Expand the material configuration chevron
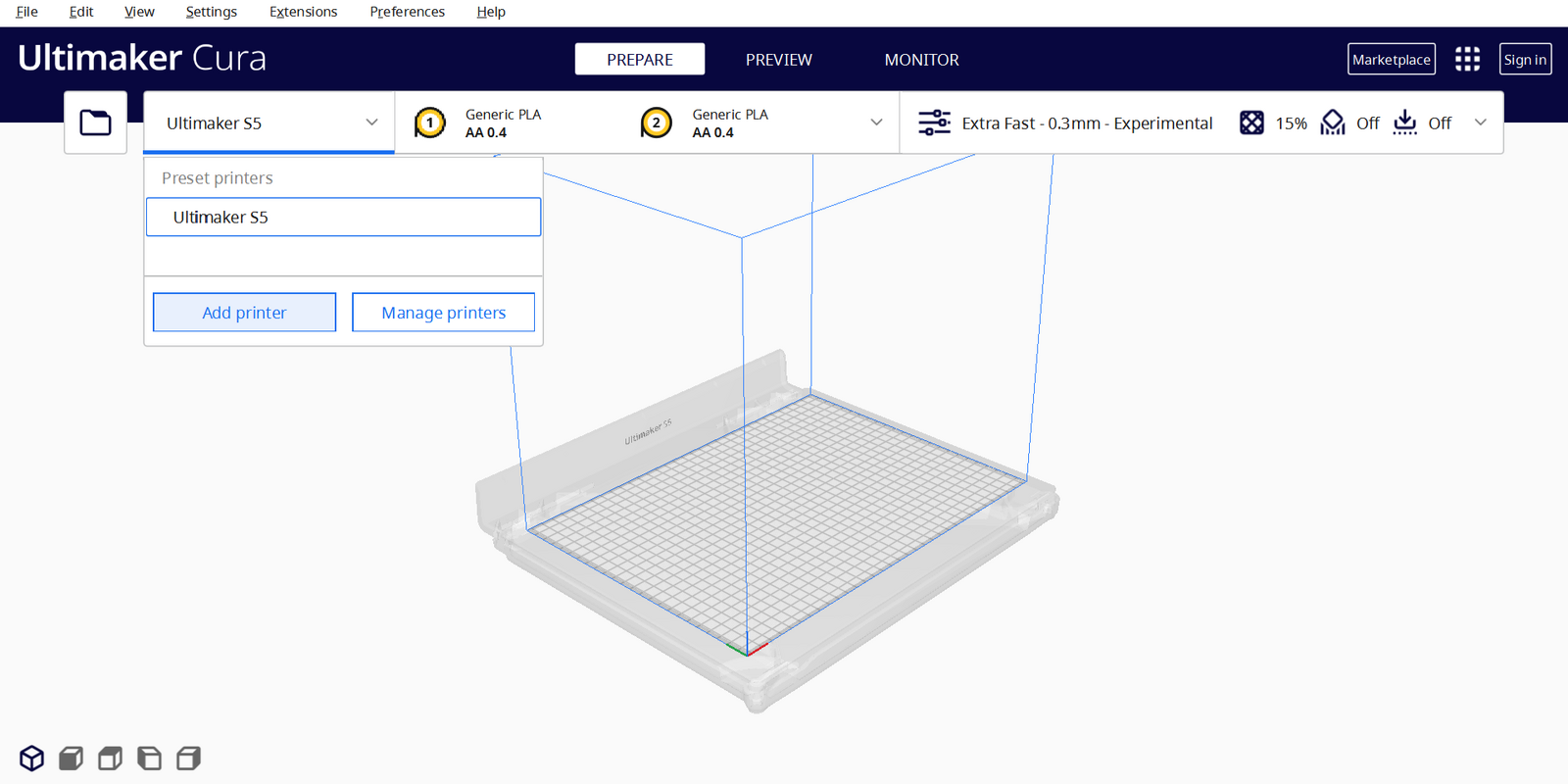1568x784 pixels. tap(876, 122)
